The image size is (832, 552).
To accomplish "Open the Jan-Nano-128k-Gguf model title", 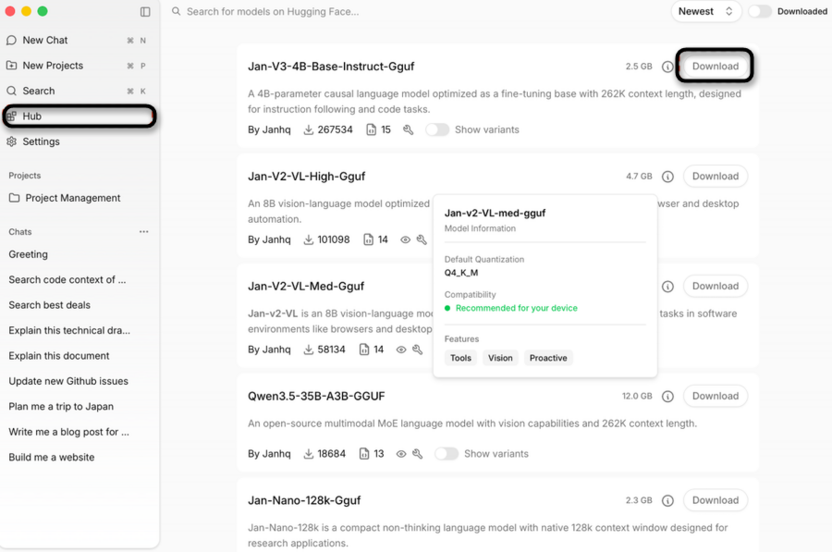I will [x=304, y=500].
